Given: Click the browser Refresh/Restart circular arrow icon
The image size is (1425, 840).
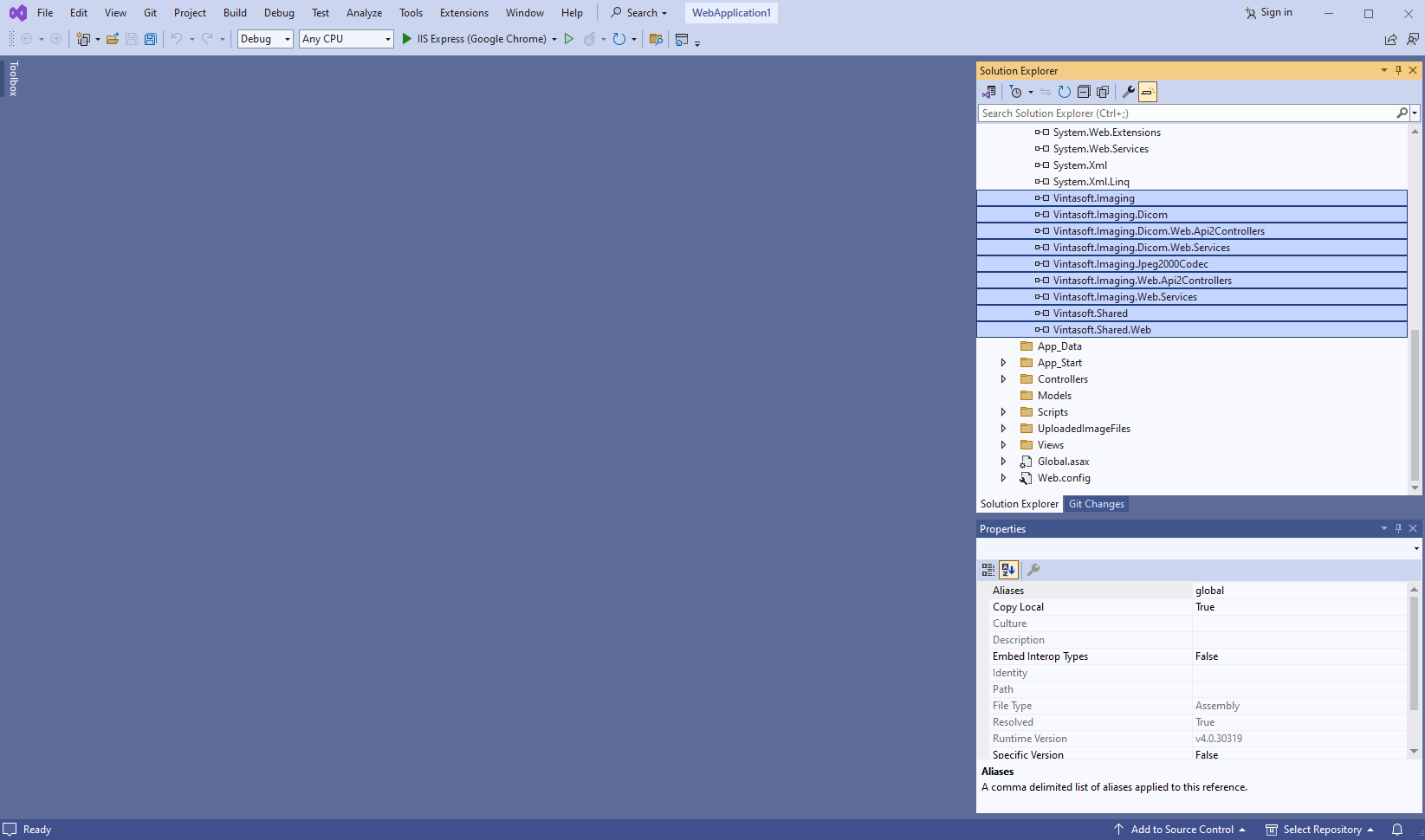Looking at the screenshot, I should tap(619, 39).
